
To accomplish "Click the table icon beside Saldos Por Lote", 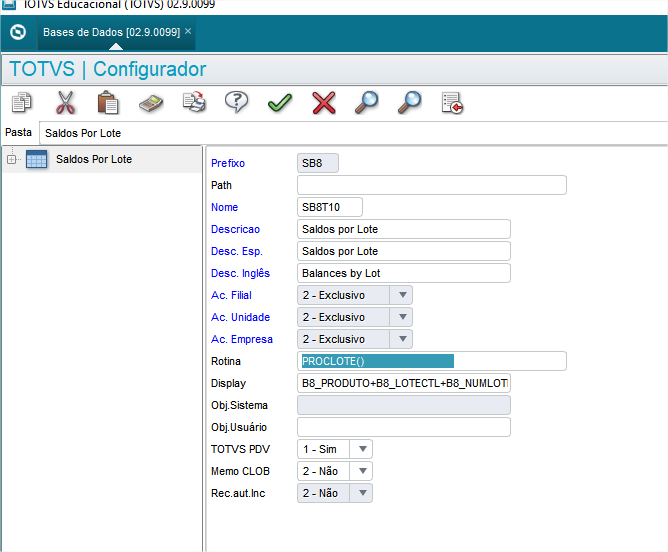I will [x=37, y=159].
